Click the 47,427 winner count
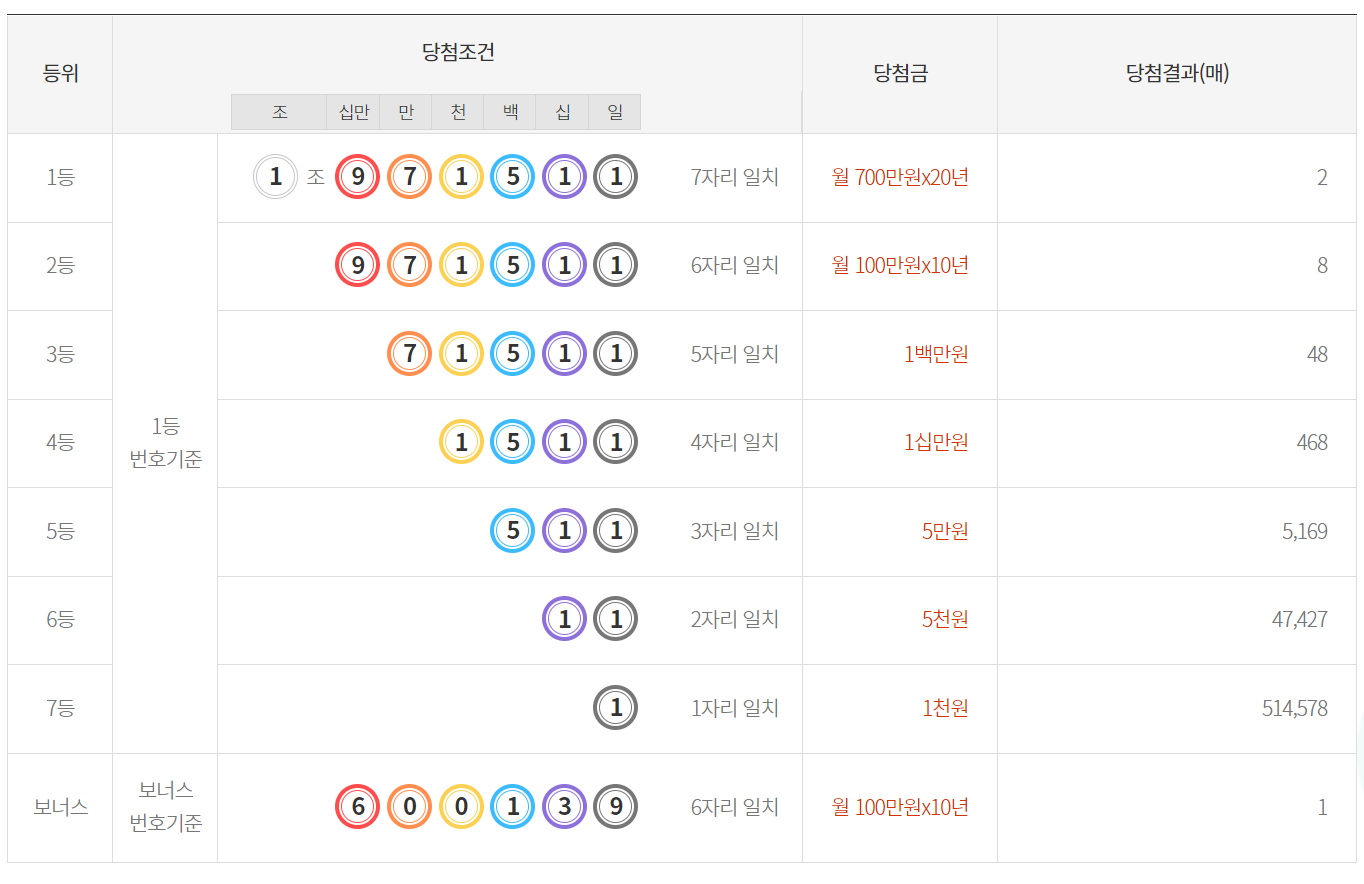Image resolution: width=1364 pixels, height=884 pixels. point(1300,620)
